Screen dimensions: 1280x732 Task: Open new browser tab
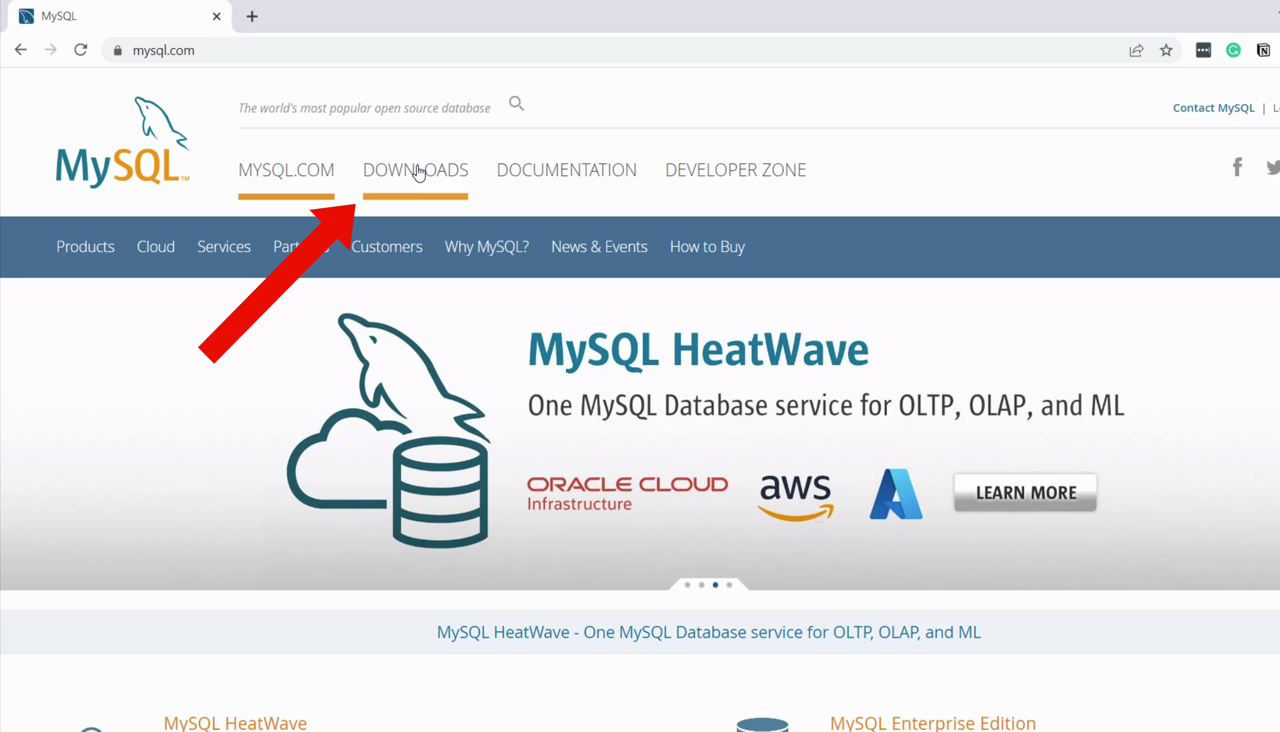[x=252, y=16]
